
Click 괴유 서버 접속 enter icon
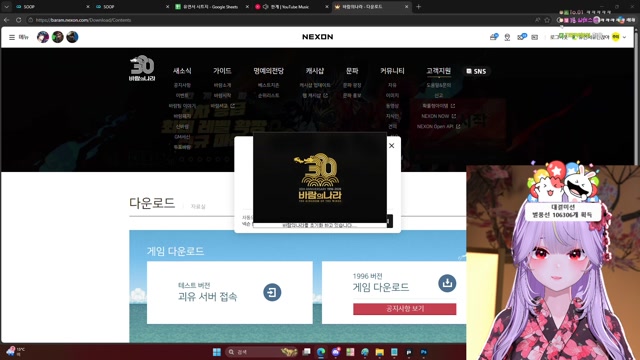[272, 292]
